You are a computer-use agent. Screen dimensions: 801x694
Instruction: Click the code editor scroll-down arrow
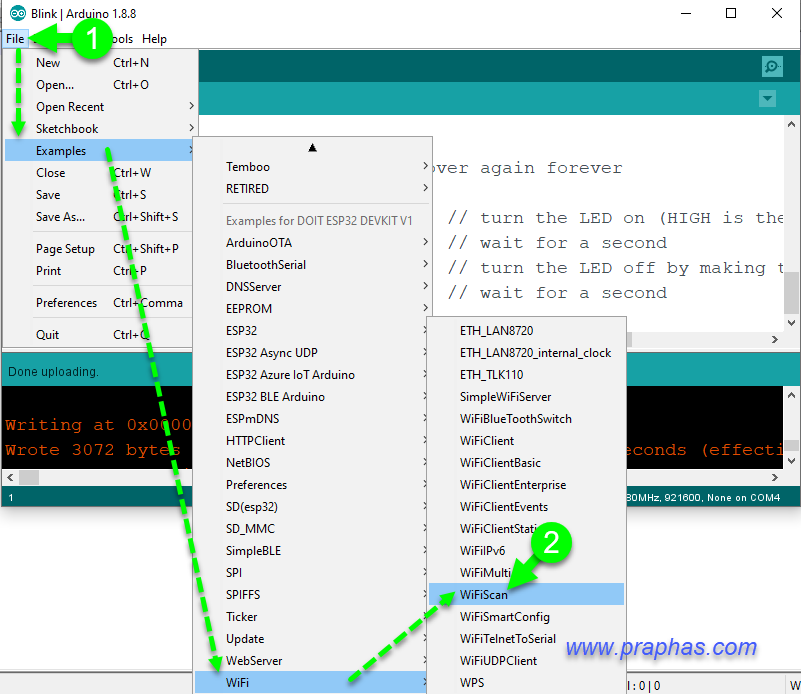[791, 322]
